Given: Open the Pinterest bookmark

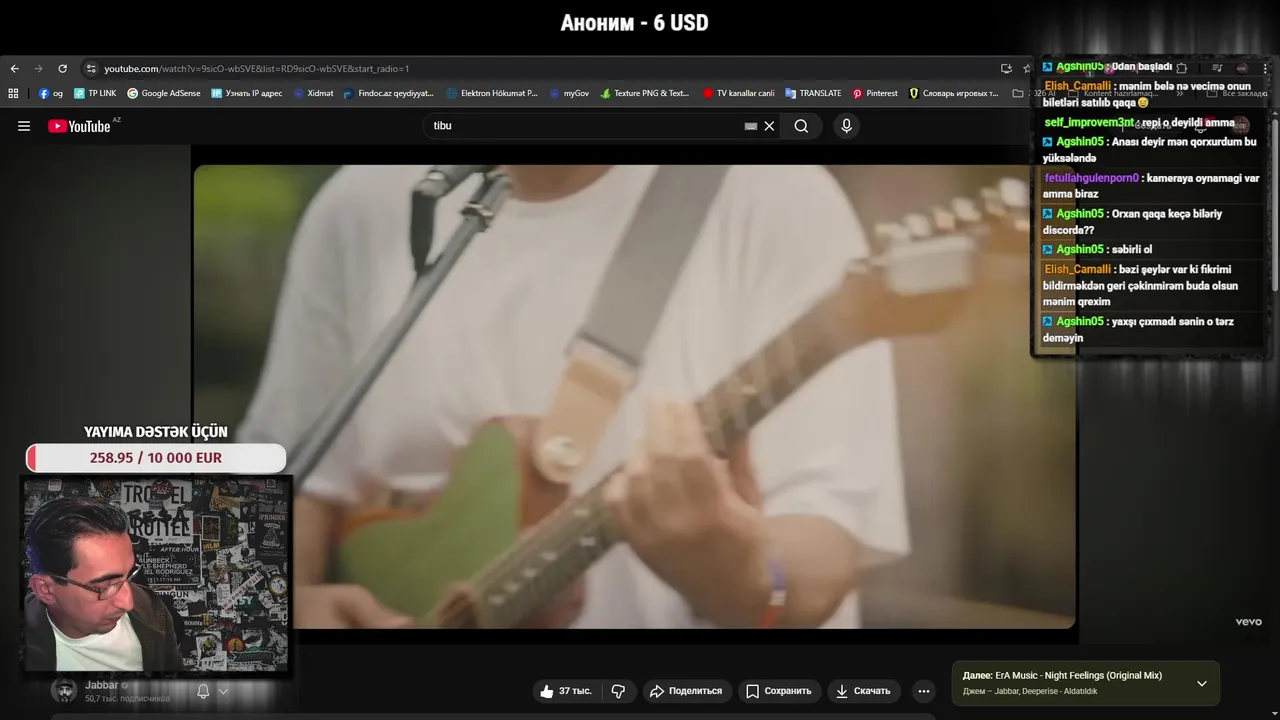Looking at the screenshot, I should click(874, 93).
